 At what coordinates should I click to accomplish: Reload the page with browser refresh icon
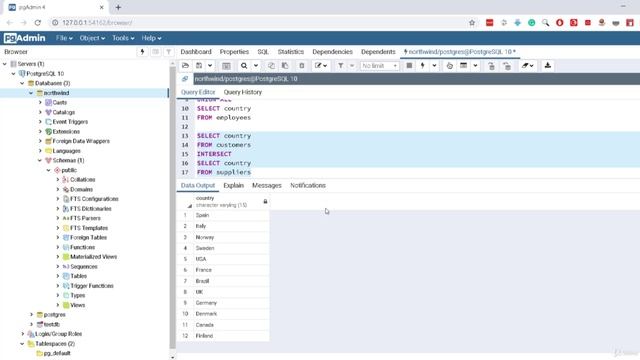38,22
